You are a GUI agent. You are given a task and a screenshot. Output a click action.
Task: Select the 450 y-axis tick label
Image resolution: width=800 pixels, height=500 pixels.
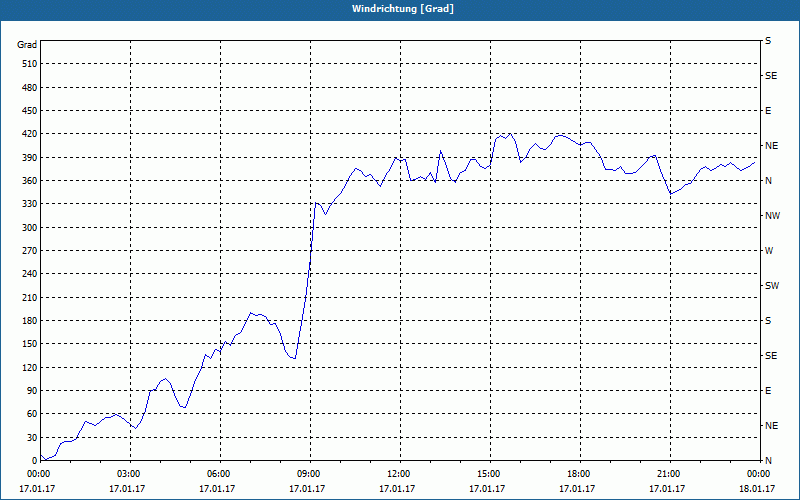point(30,111)
